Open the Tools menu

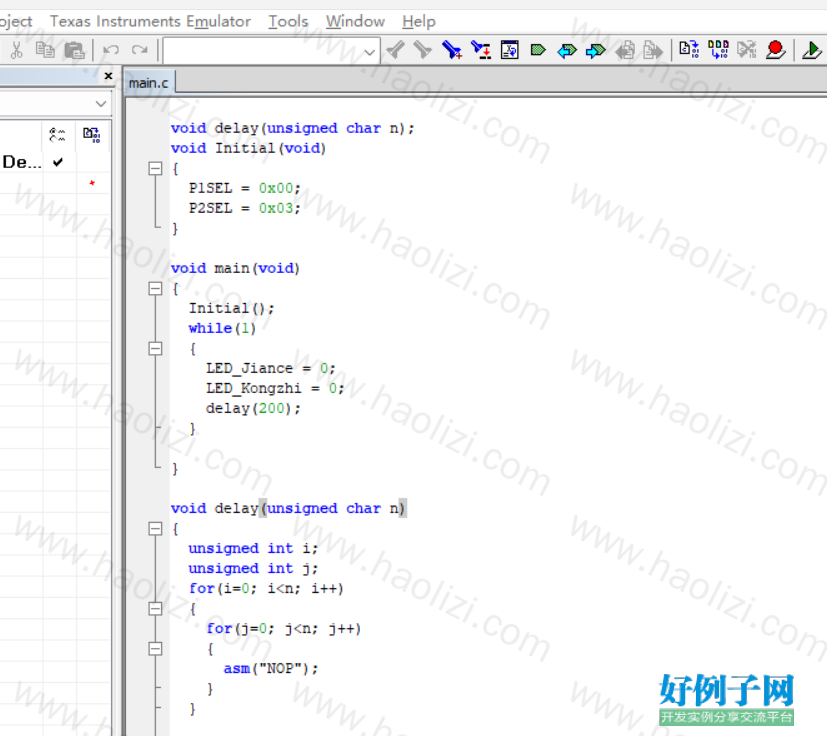tap(288, 22)
